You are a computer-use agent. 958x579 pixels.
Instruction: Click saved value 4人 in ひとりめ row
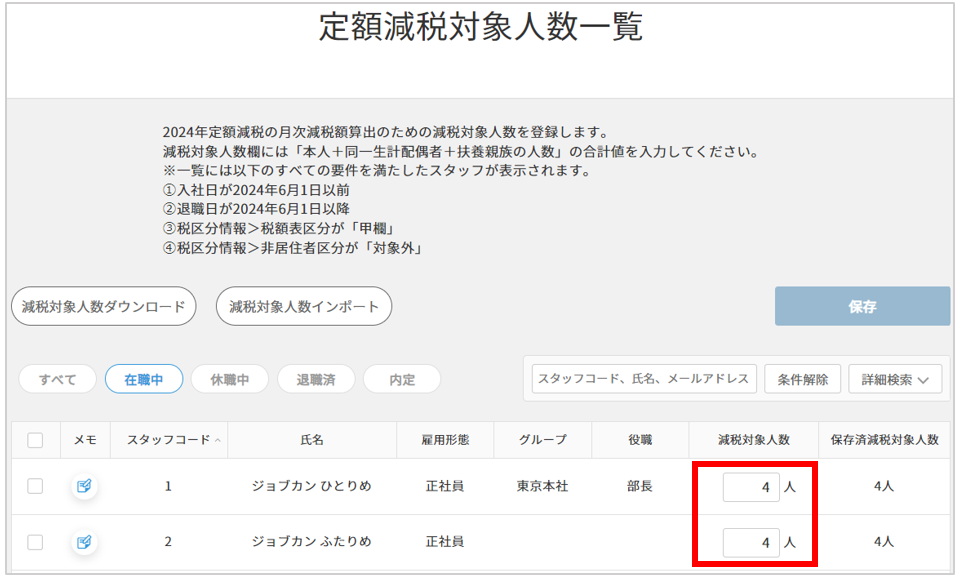(x=883, y=486)
